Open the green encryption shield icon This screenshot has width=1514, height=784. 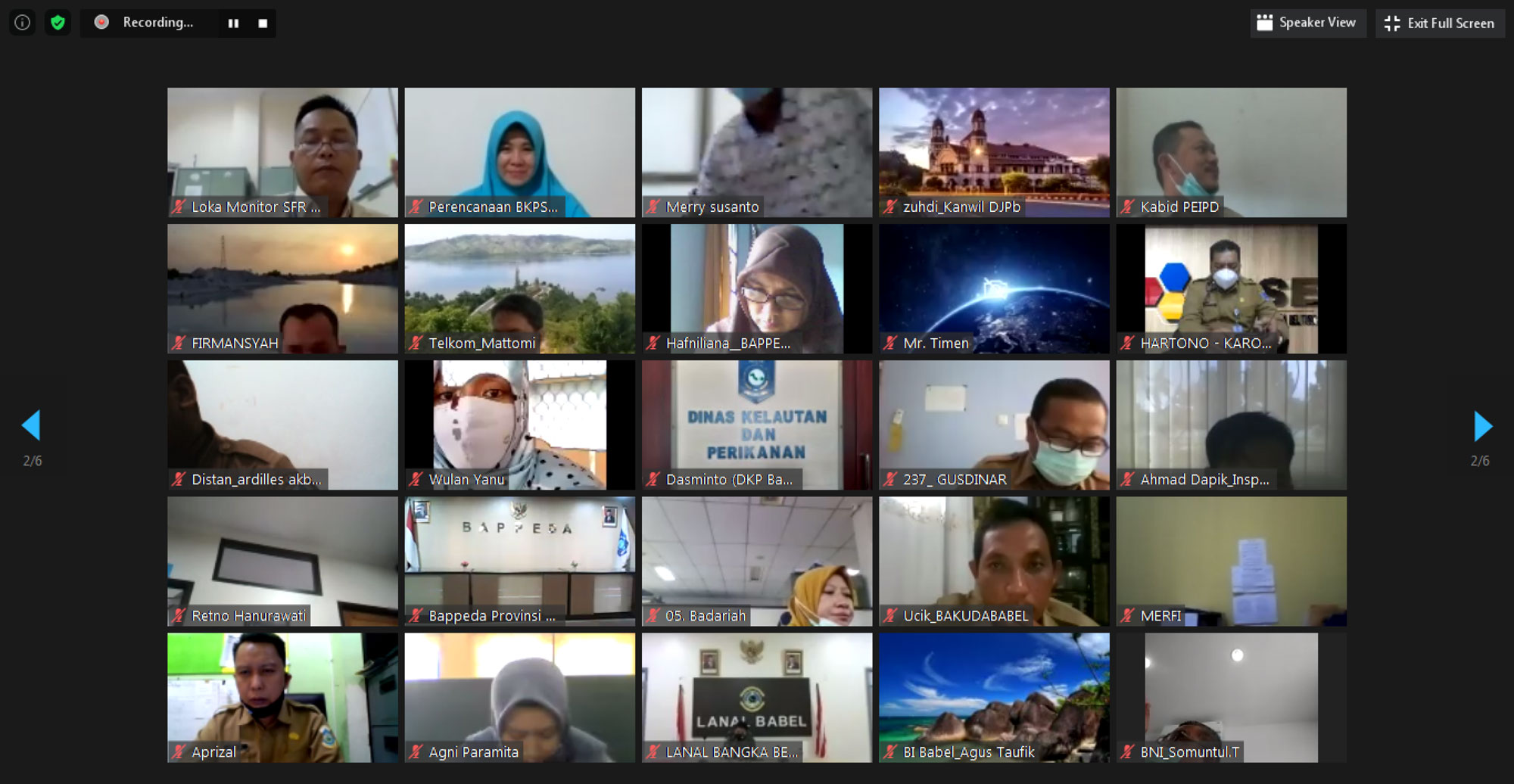coord(58,23)
